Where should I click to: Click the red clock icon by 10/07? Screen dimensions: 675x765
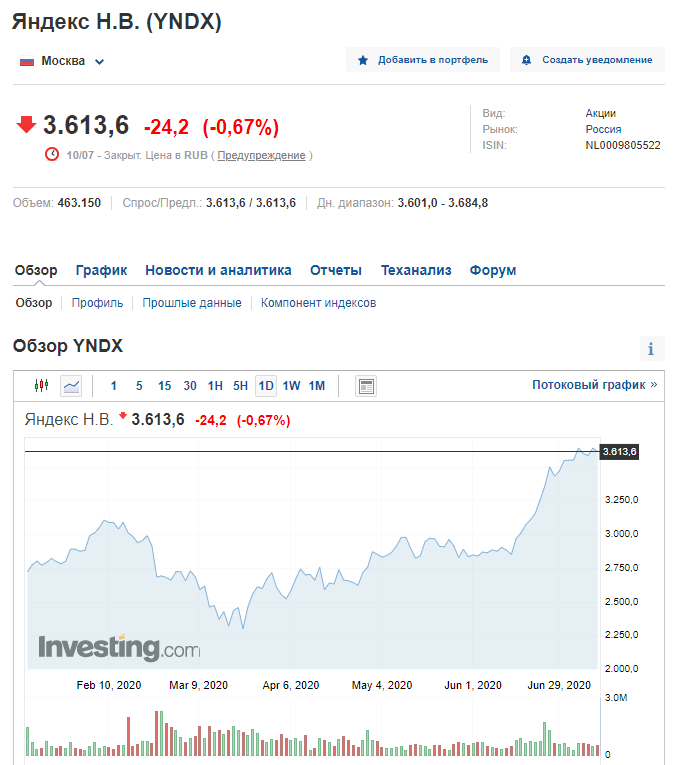[x=52, y=154]
